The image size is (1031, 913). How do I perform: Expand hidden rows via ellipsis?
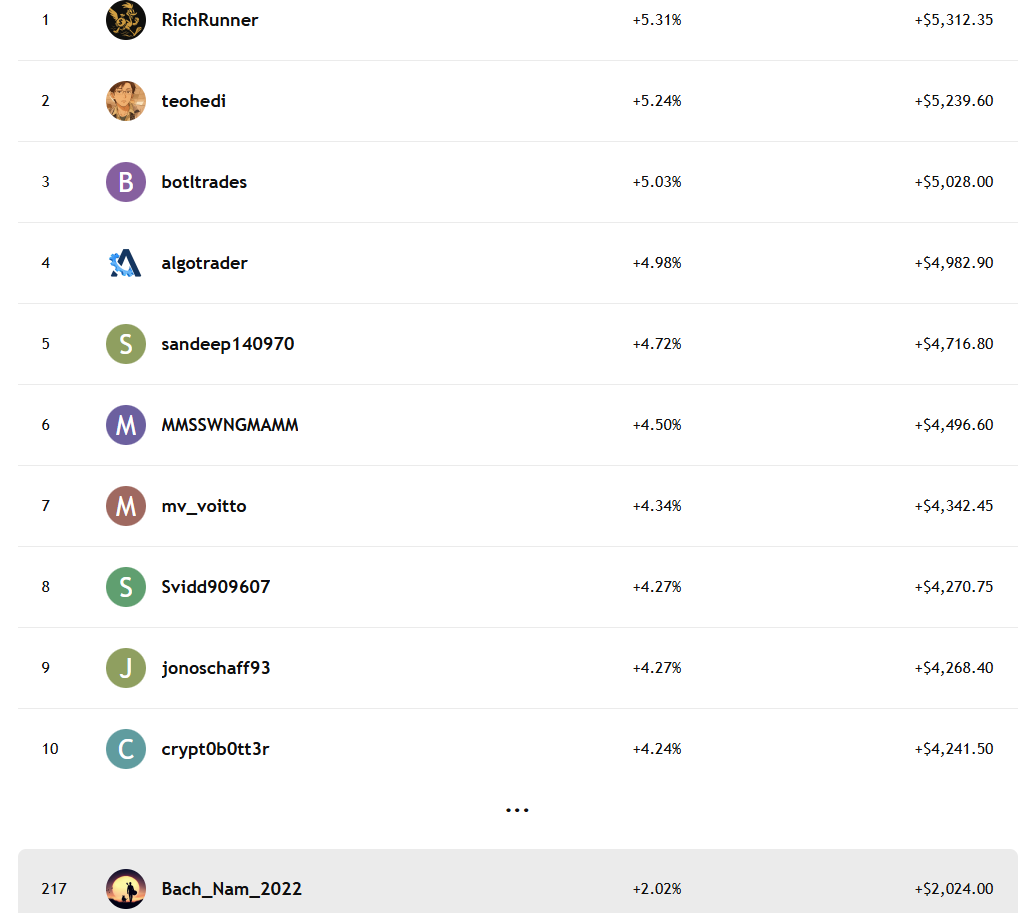(516, 809)
